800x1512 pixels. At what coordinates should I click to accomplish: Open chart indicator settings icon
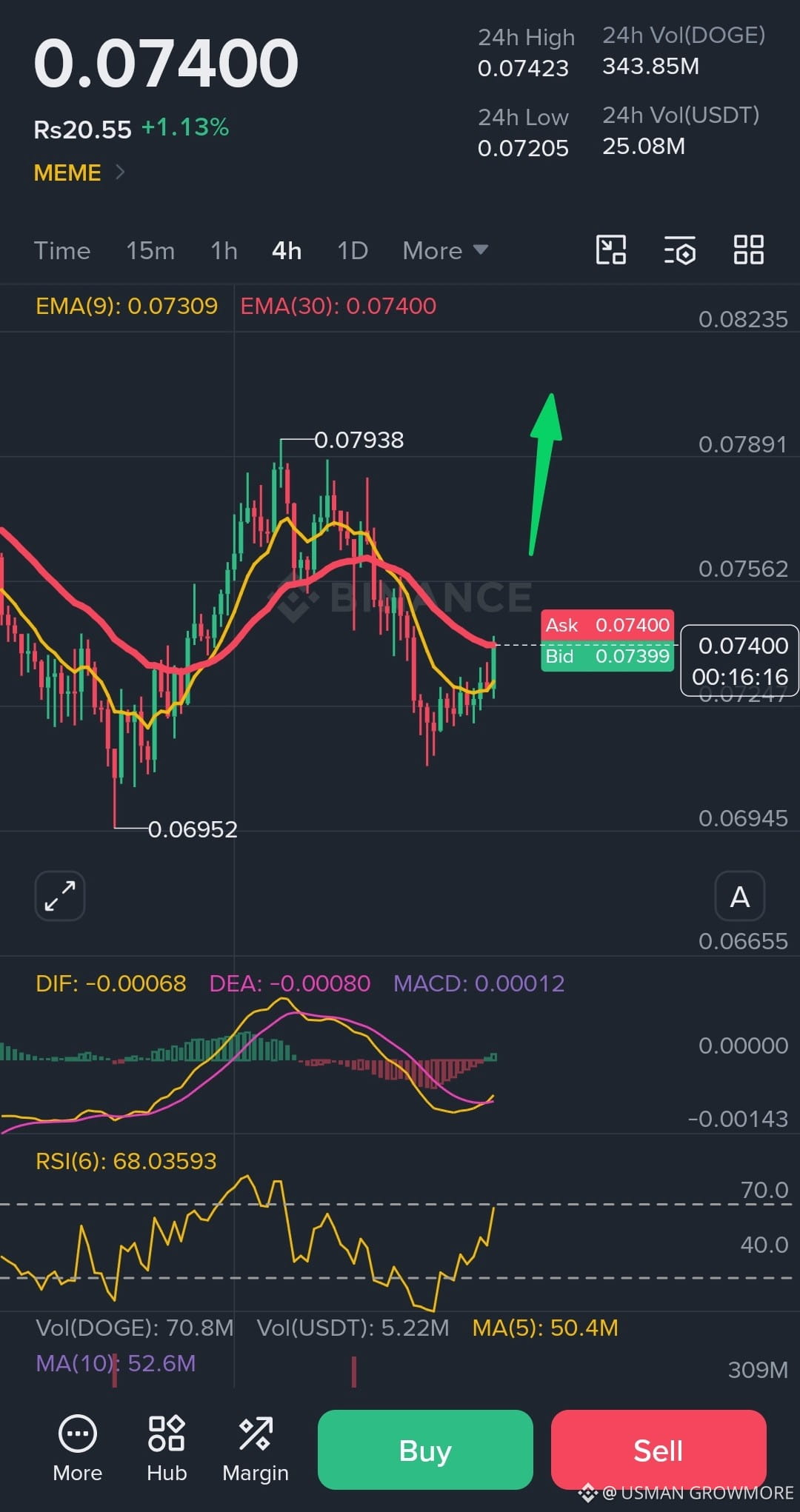(679, 250)
